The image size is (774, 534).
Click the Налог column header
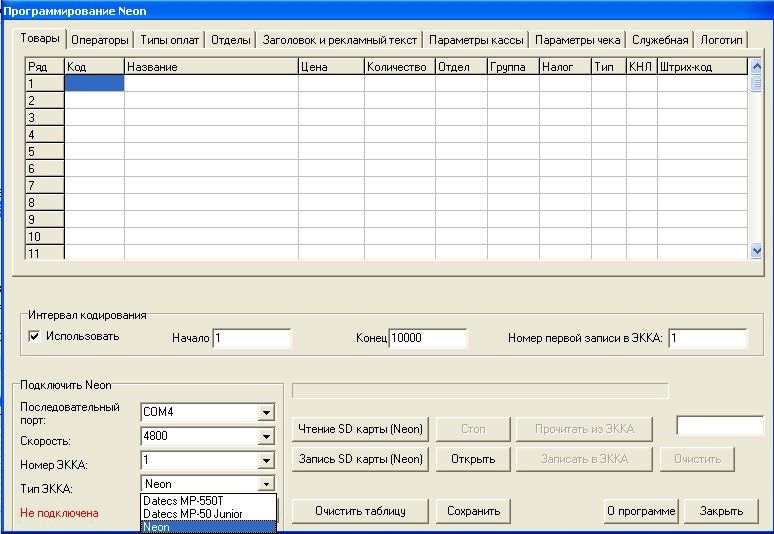click(x=565, y=67)
